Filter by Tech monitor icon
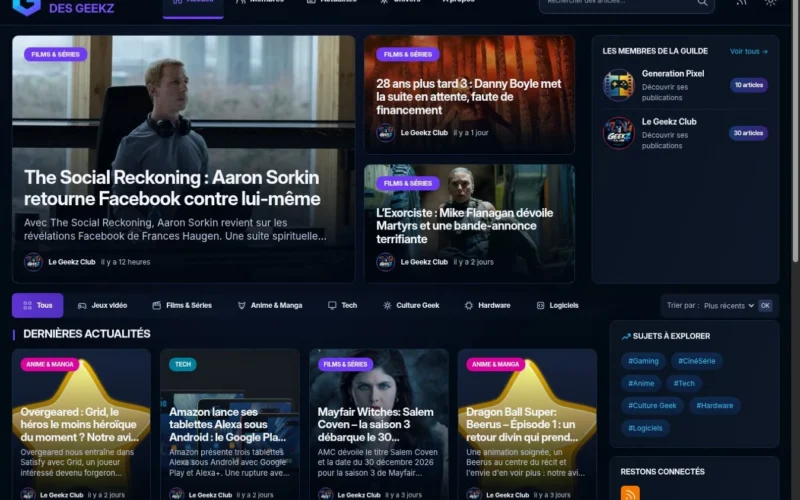This screenshot has height=500, width=800. [x=342, y=305]
